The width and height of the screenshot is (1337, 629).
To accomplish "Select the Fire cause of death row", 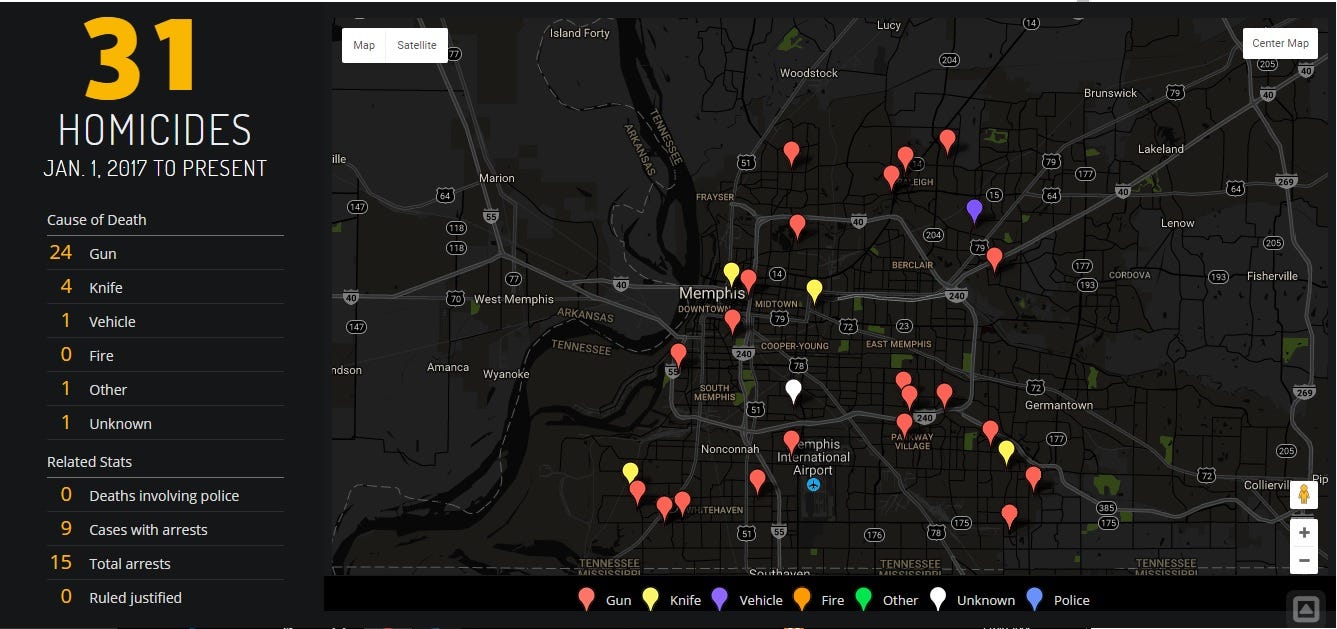I will (165, 355).
